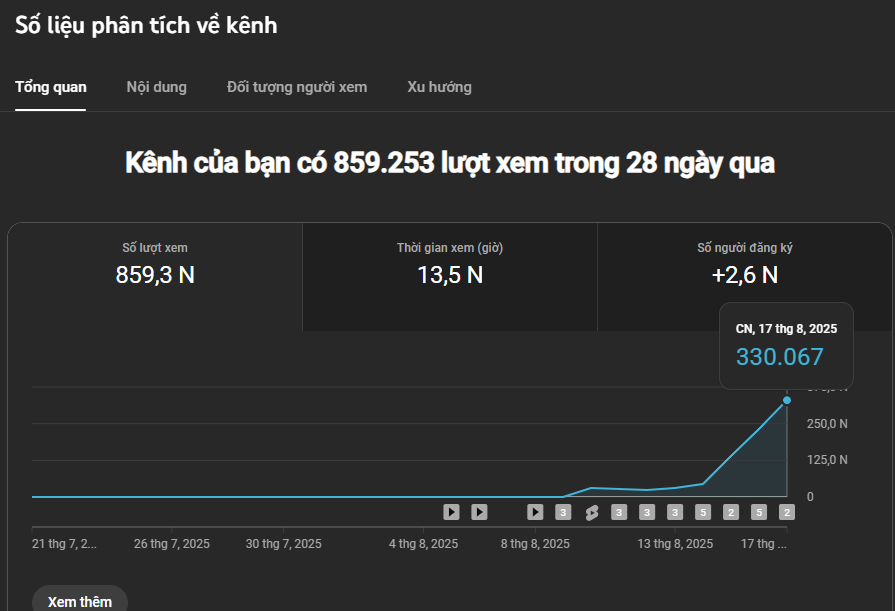Open the rightmost "2" videos marker

point(786,512)
